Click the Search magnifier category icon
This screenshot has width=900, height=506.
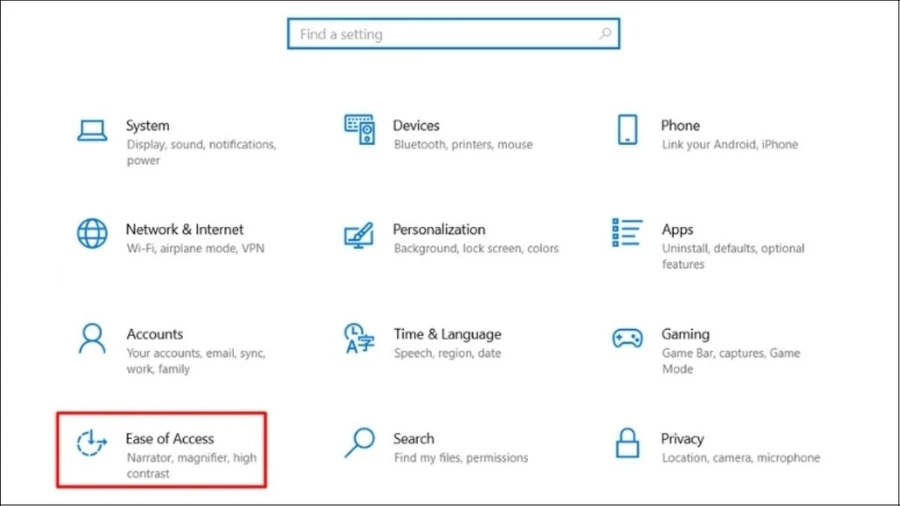click(359, 442)
